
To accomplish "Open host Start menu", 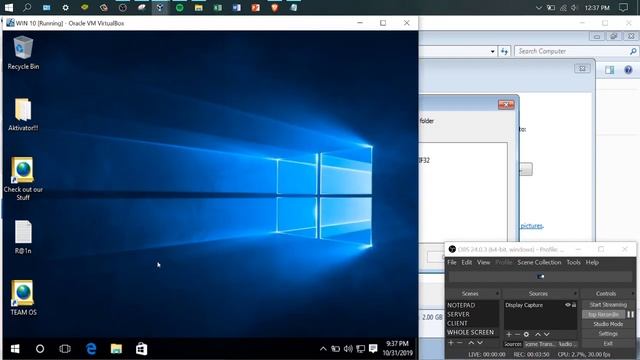I will pos(9,7).
